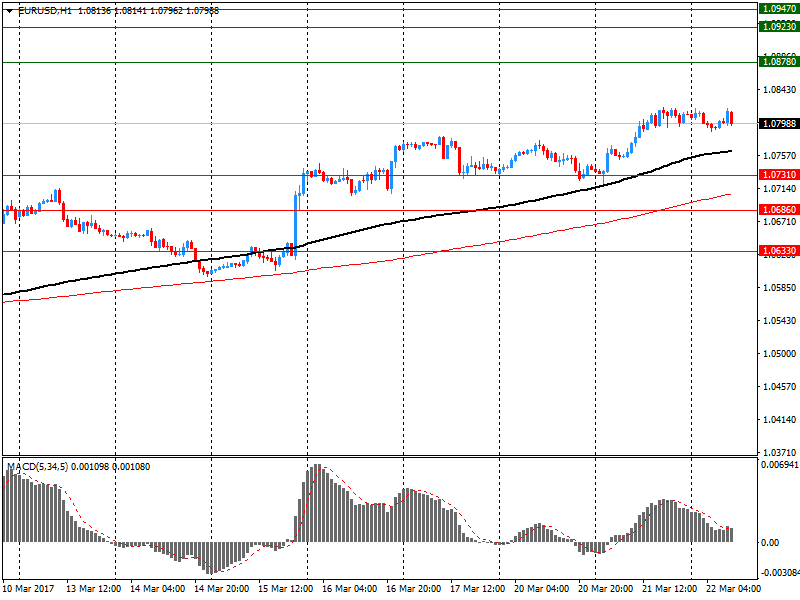Click the 14 Mar 04:00 time axis label
The width and height of the screenshot is (800, 600).
point(157,589)
